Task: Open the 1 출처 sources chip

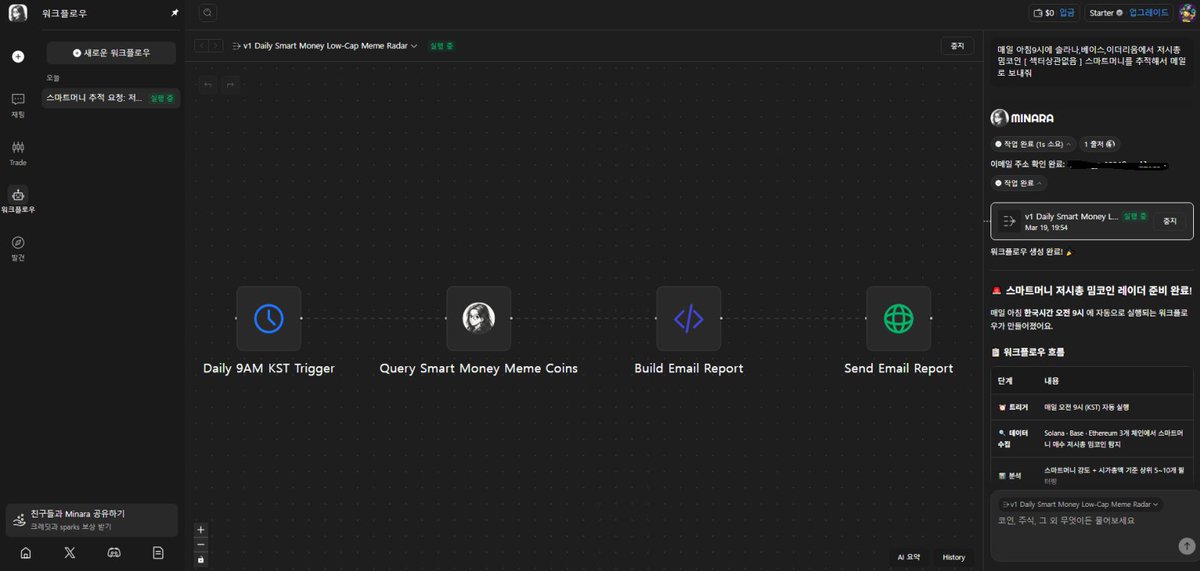Action: (x=1102, y=144)
